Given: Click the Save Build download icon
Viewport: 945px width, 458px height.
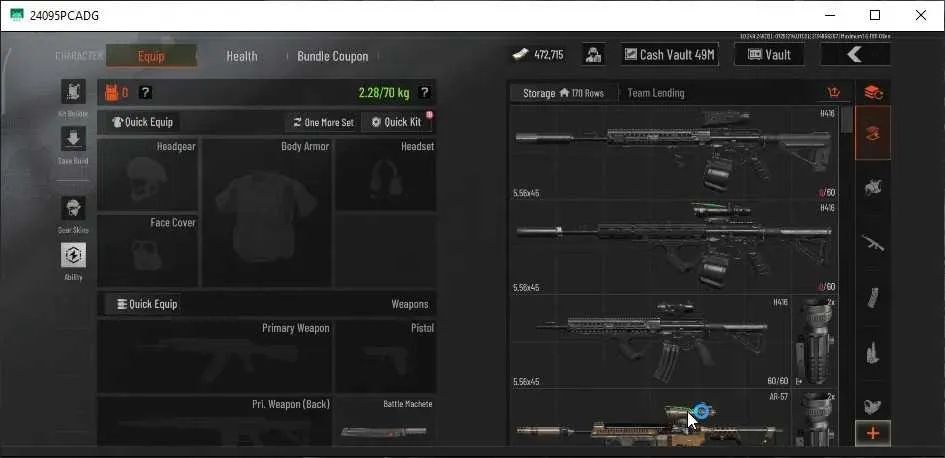Looking at the screenshot, I should point(73,139).
